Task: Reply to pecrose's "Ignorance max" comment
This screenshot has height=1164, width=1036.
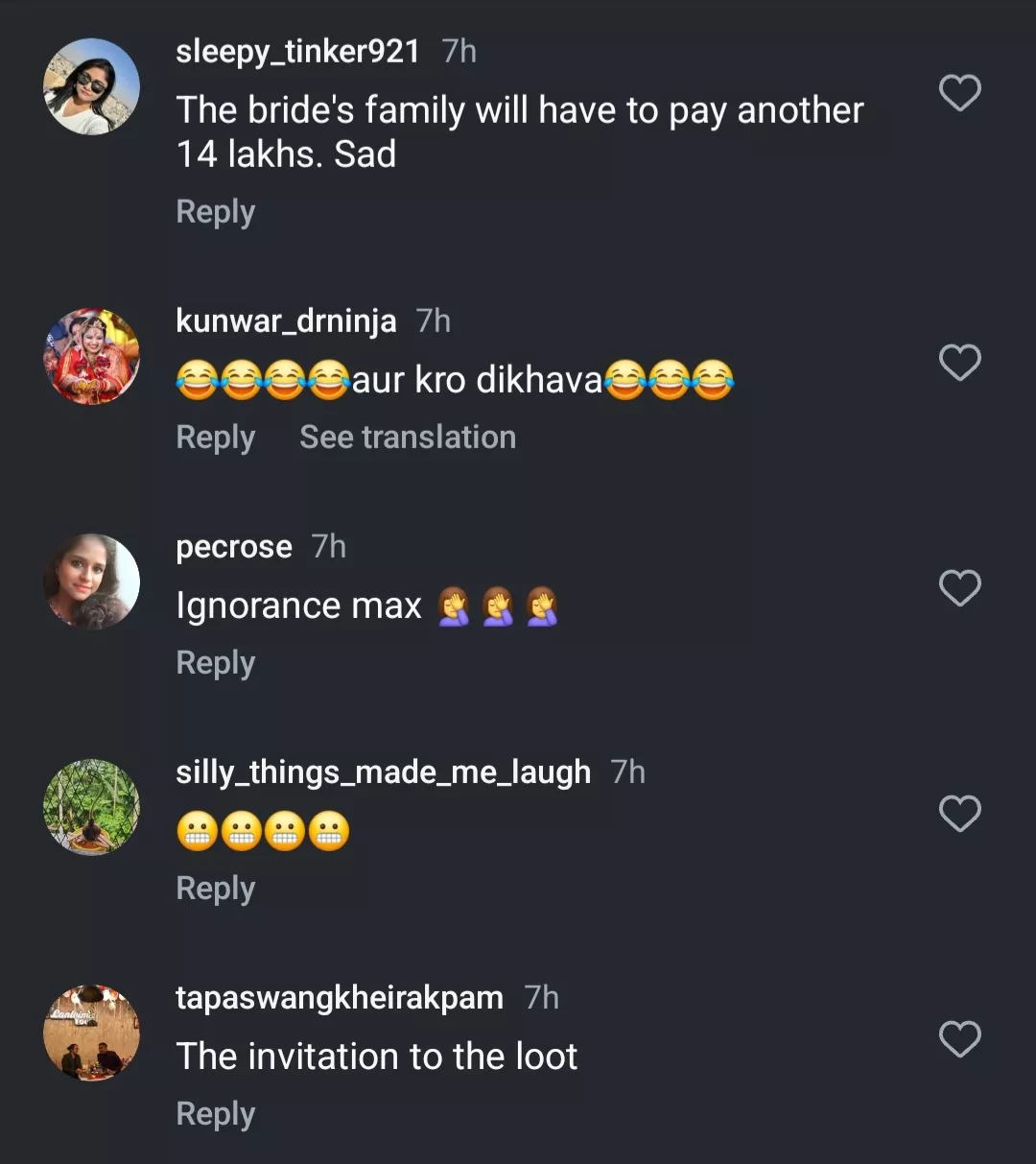Action: coord(216,663)
